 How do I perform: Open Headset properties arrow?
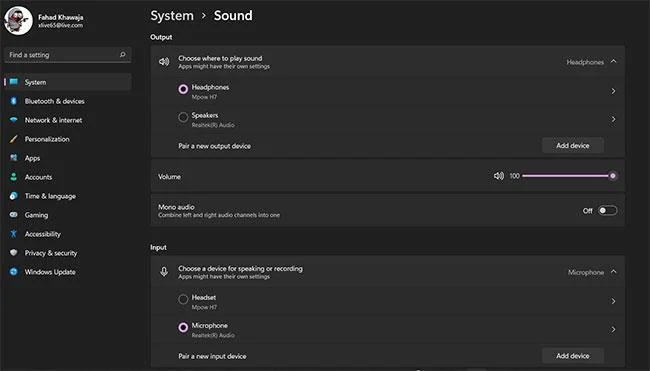point(613,301)
